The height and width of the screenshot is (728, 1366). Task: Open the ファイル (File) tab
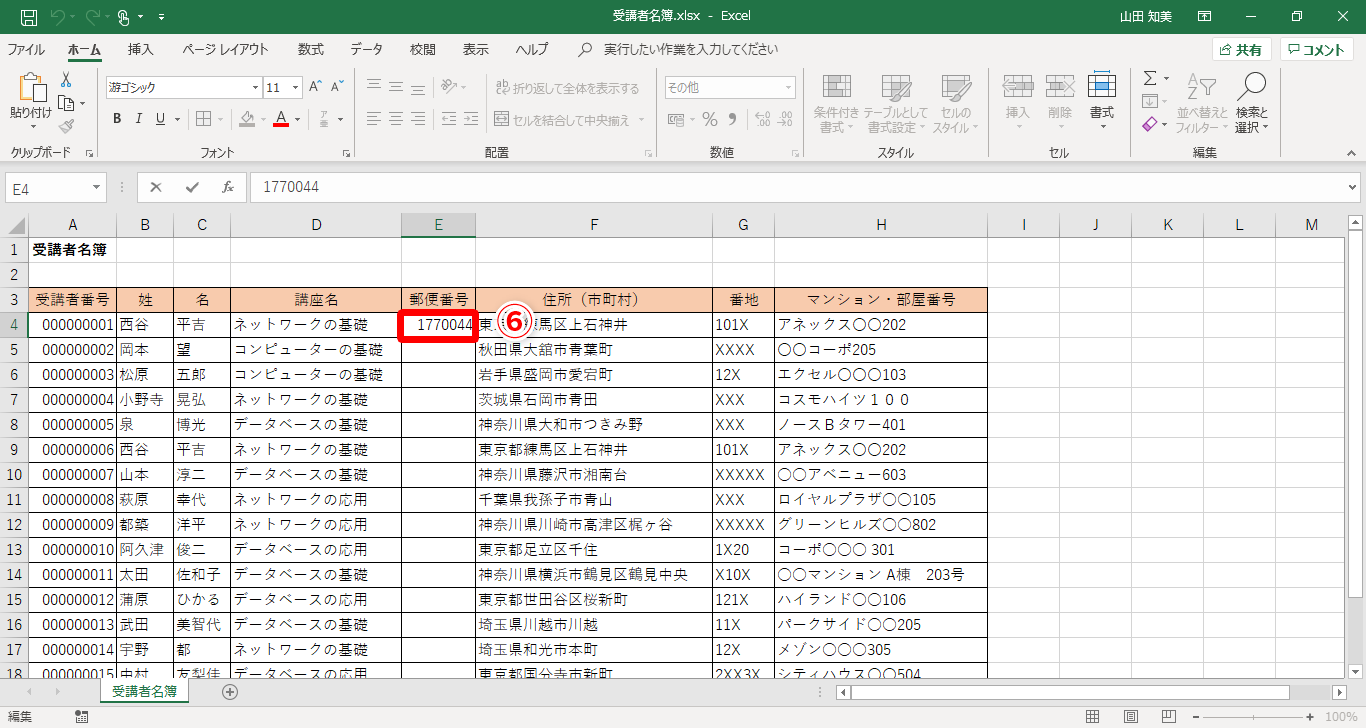26,49
